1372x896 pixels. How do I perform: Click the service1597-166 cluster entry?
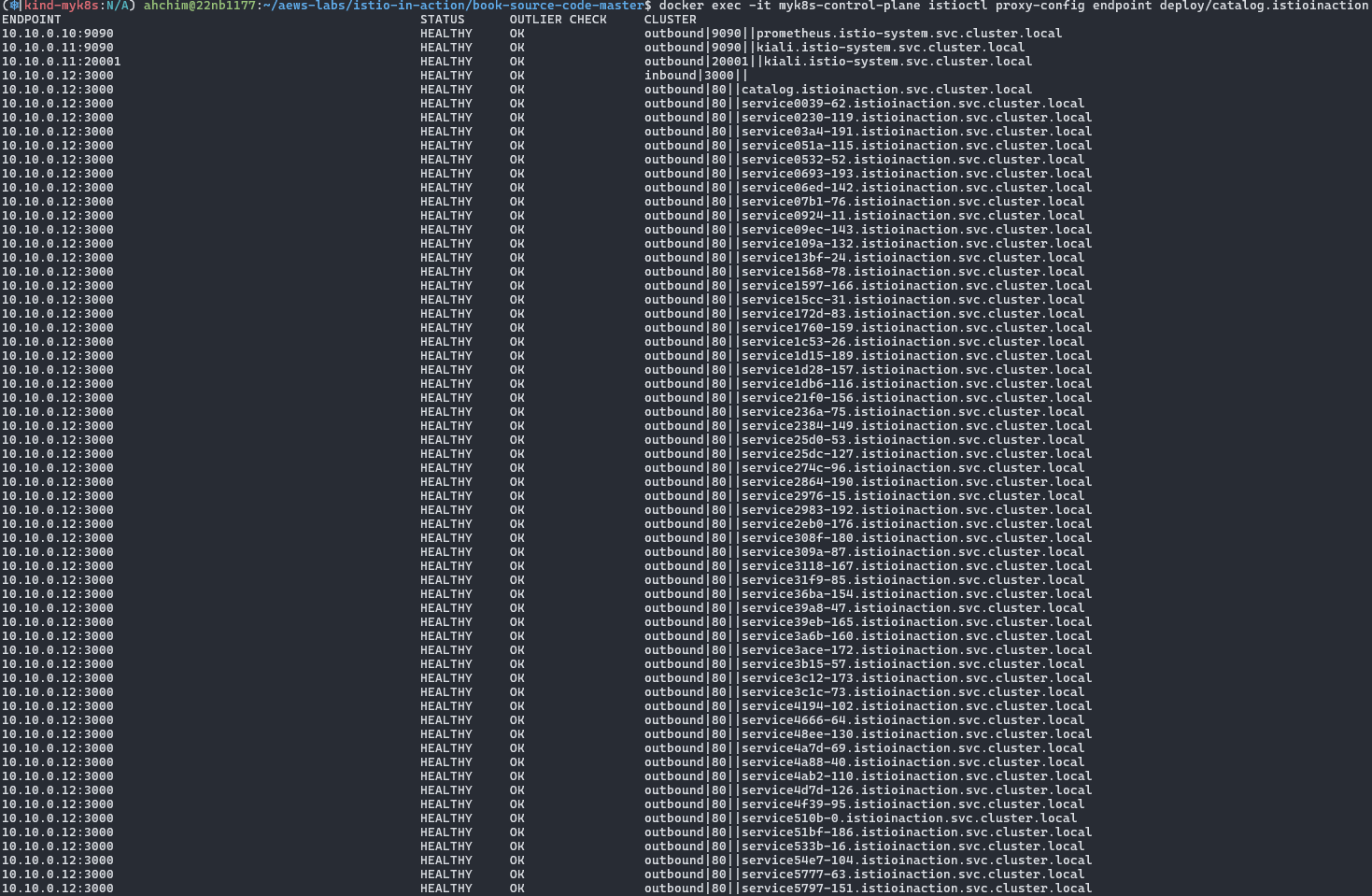tap(868, 286)
